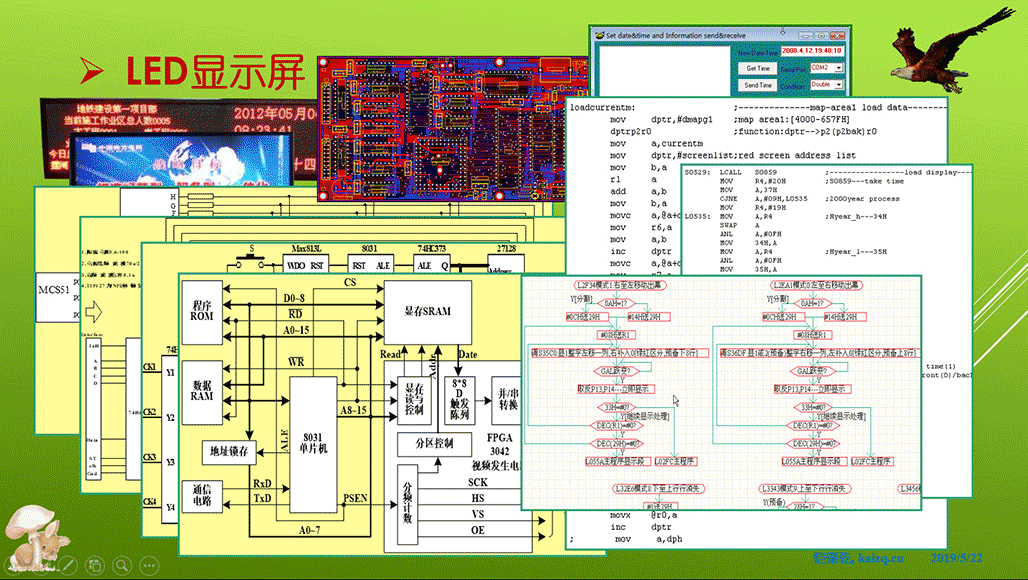Image resolution: width=1028 pixels, height=580 pixels.
Task: Click the 74HC373 chip label
Action: coord(431,249)
